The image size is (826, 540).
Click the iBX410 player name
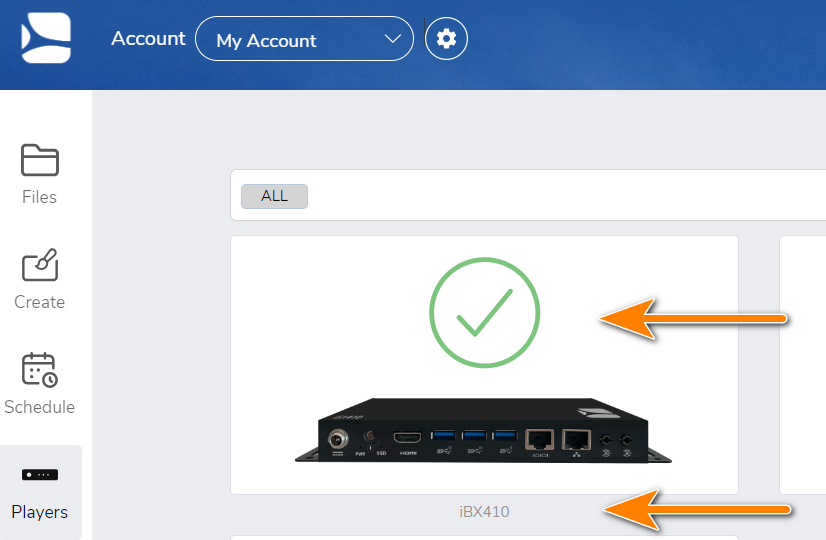click(484, 512)
